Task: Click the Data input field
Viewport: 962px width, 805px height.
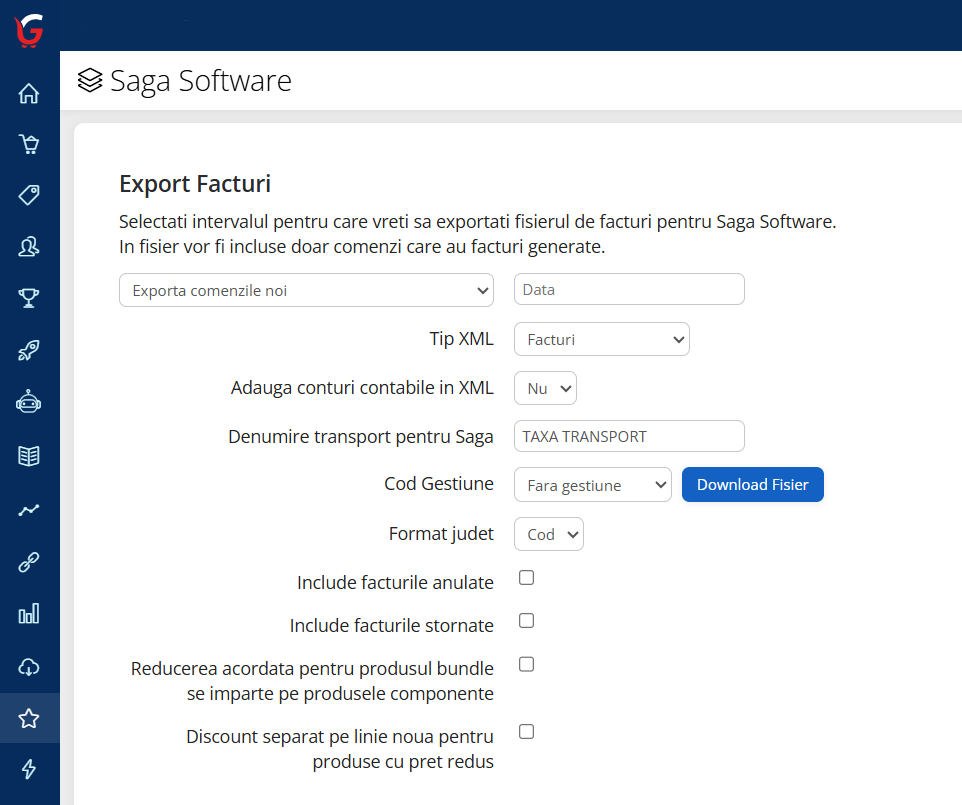Action: tap(629, 289)
